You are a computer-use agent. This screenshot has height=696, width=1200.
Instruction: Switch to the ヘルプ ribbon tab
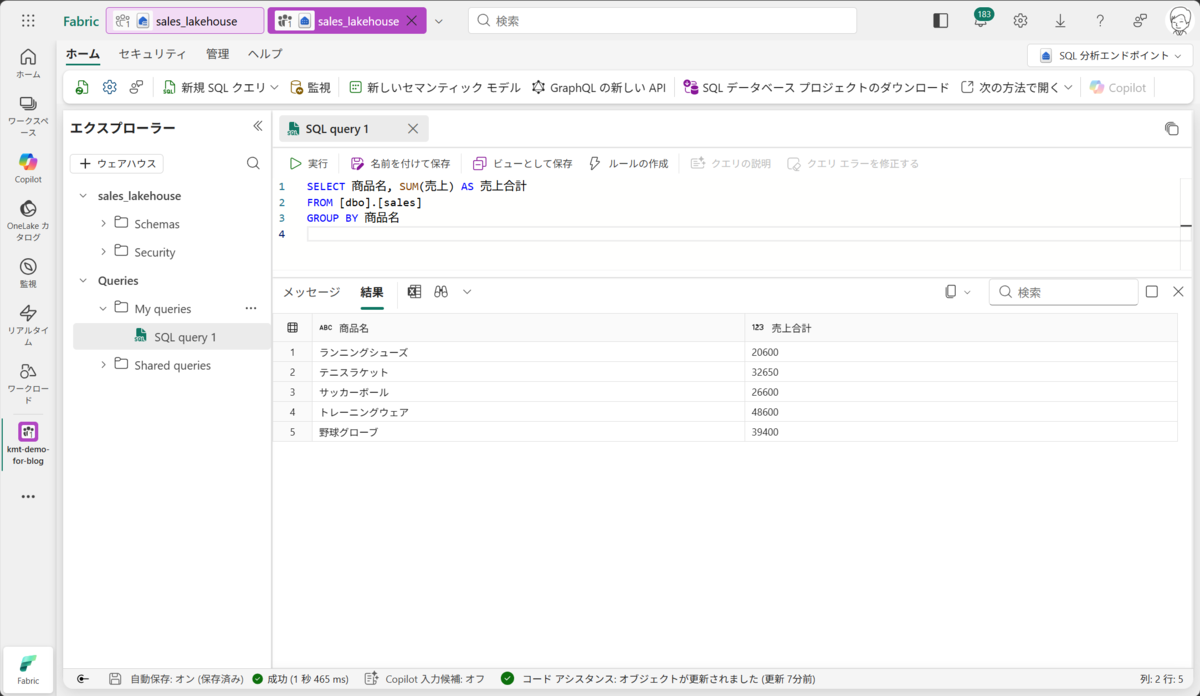click(265, 54)
